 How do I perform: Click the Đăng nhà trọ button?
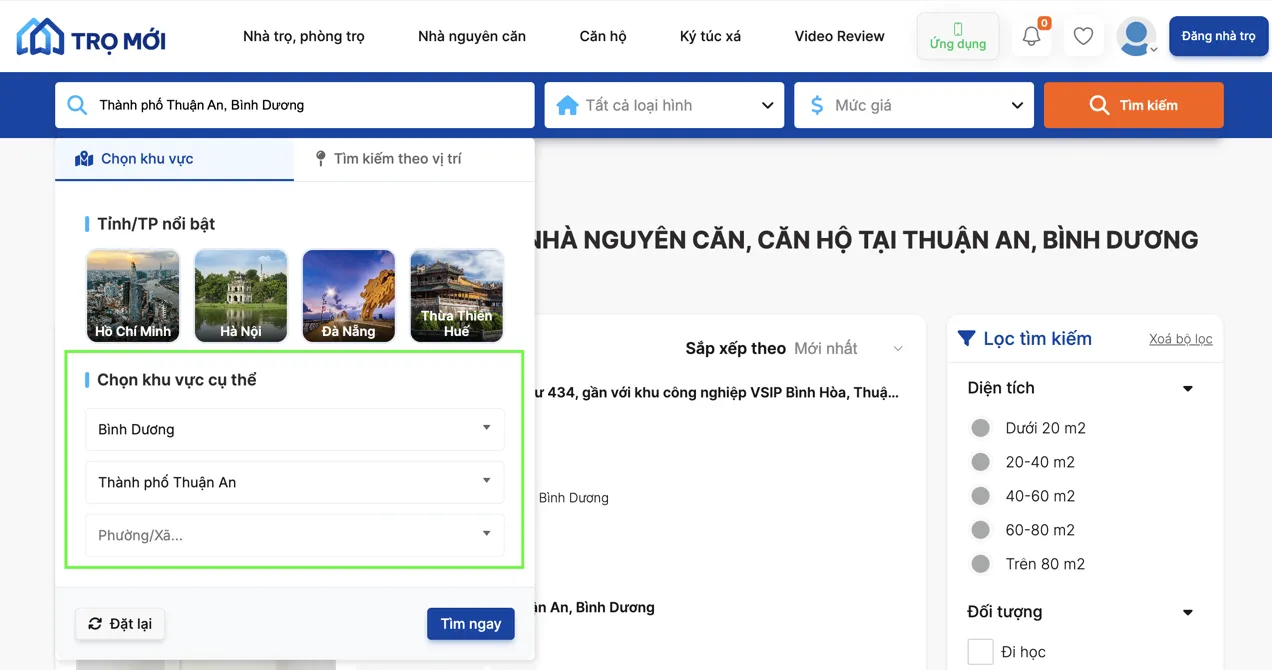1219,36
